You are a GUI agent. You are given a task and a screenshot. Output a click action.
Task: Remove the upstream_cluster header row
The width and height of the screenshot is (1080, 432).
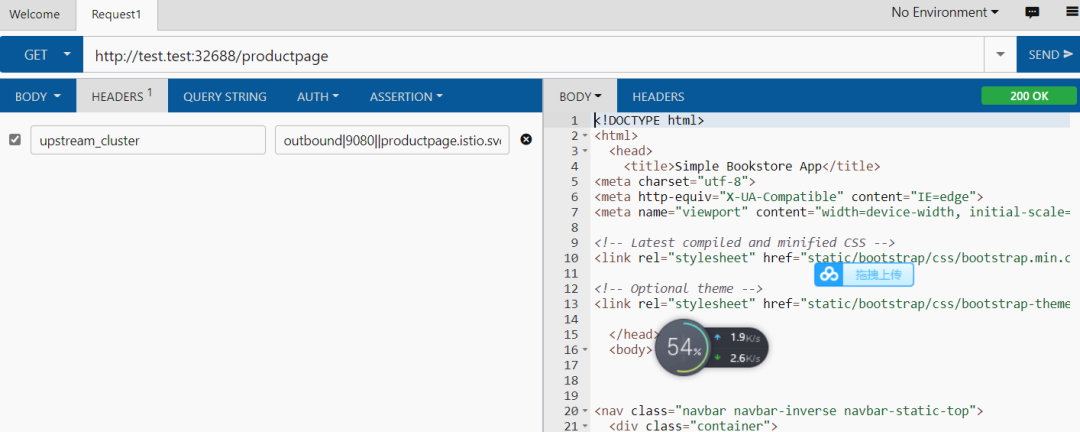point(526,140)
